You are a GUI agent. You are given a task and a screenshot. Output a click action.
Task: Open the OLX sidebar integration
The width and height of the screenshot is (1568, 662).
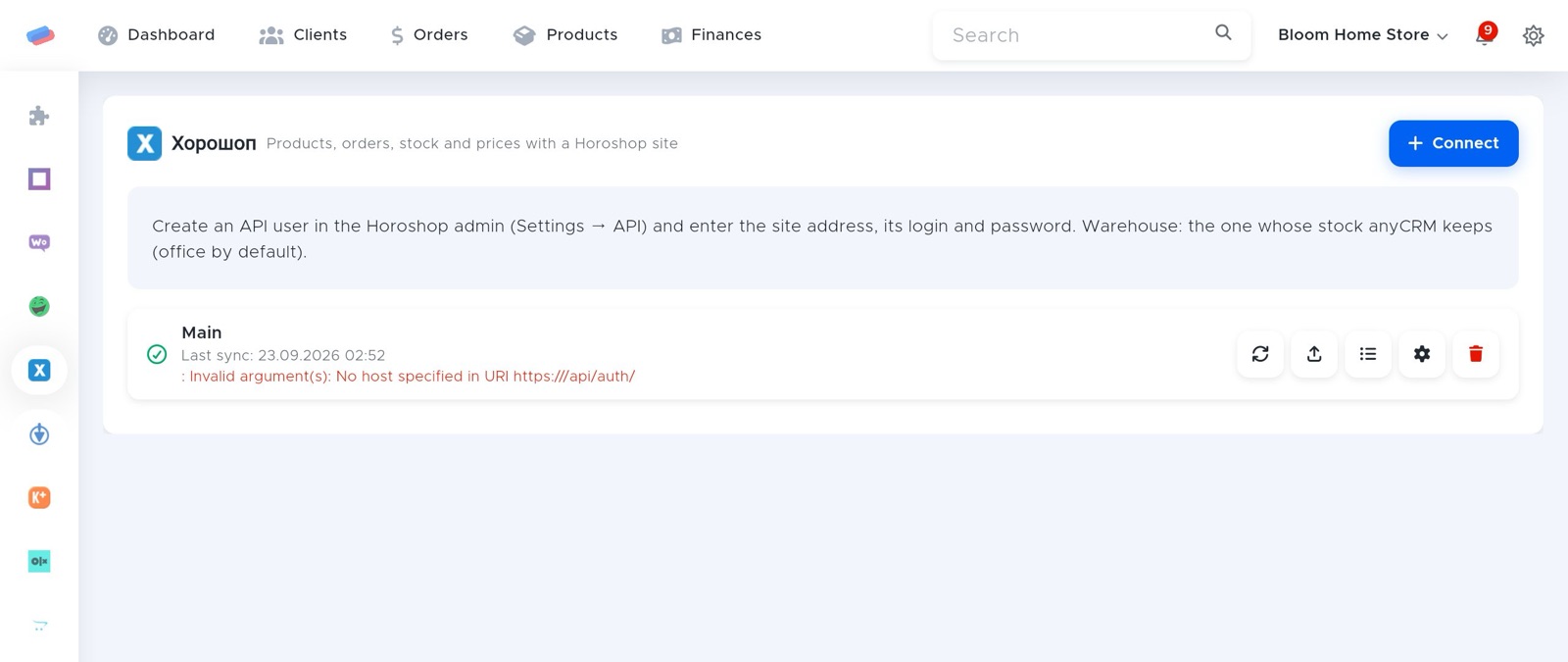[39, 561]
